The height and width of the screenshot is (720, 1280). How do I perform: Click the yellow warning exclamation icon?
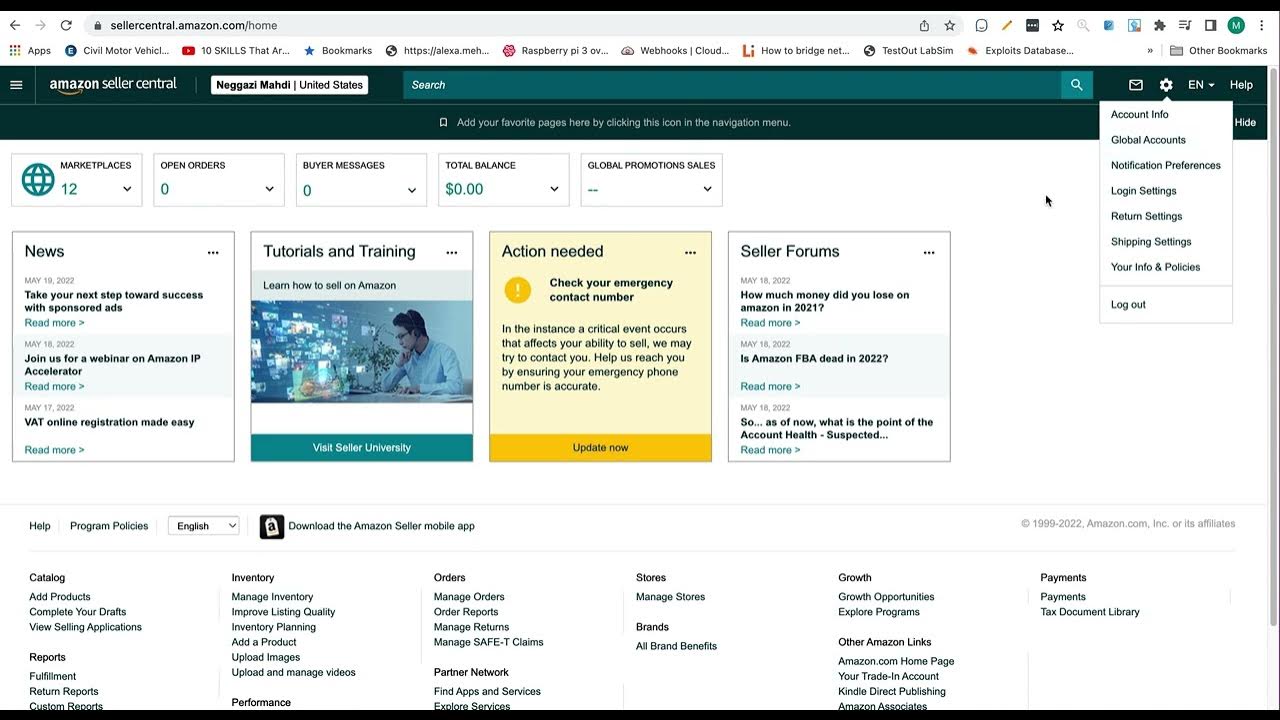pos(518,290)
